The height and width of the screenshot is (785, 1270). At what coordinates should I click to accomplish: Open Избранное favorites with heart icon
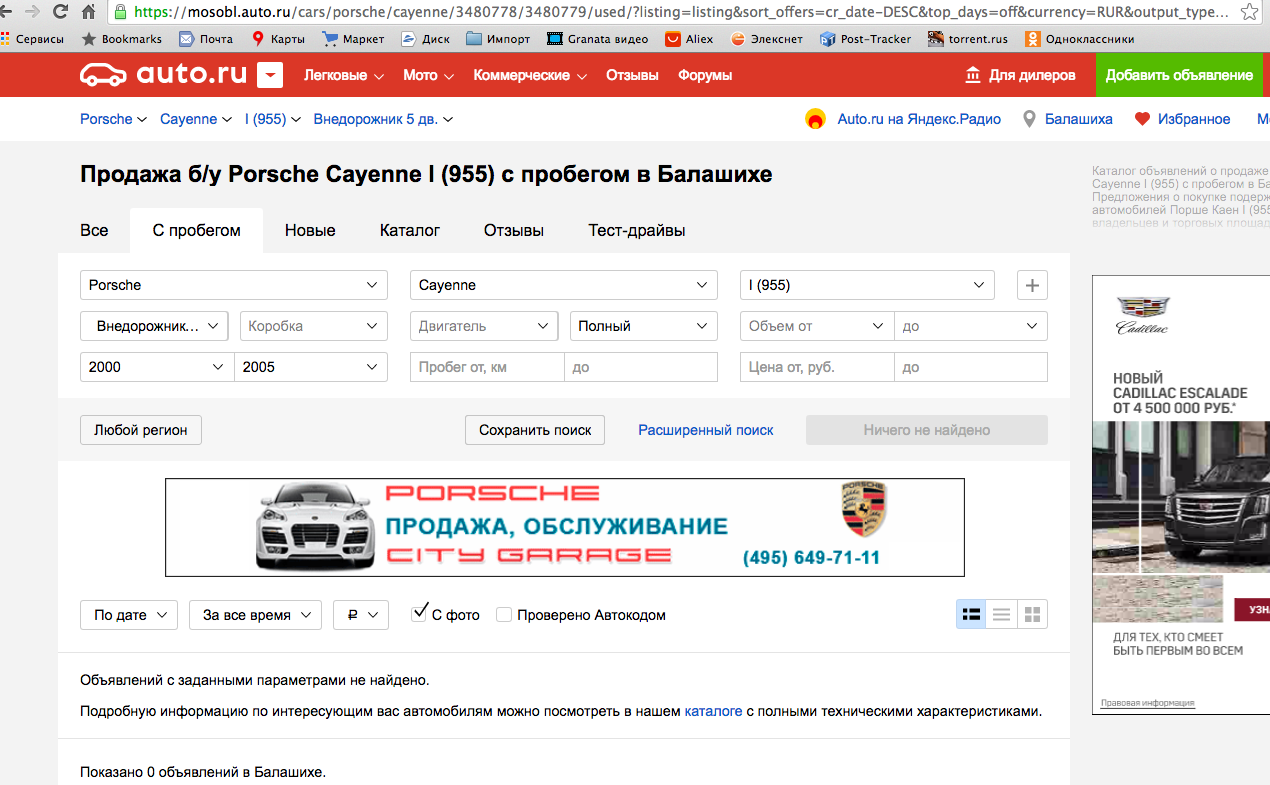pyautogui.click(x=1183, y=119)
